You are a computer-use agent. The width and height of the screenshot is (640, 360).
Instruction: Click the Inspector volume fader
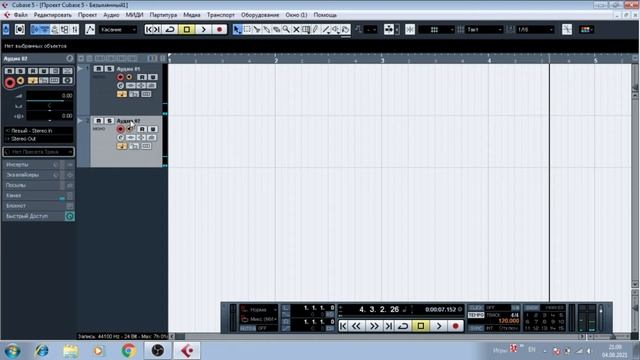[49, 96]
